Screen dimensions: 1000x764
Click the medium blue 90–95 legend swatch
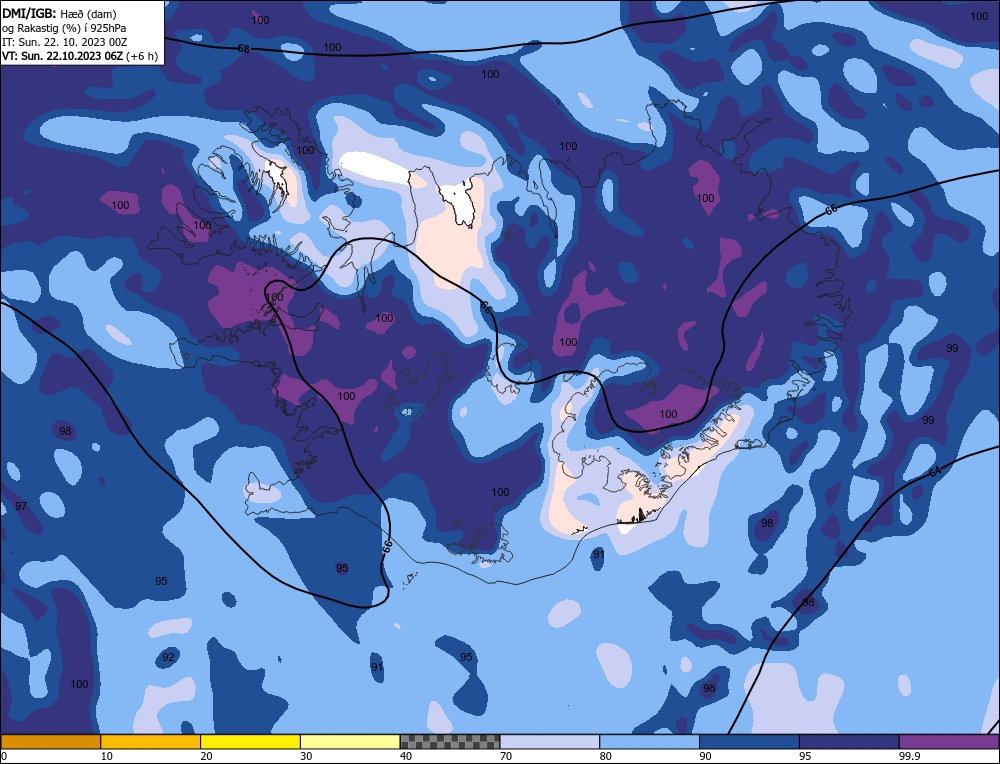point(749,742)
